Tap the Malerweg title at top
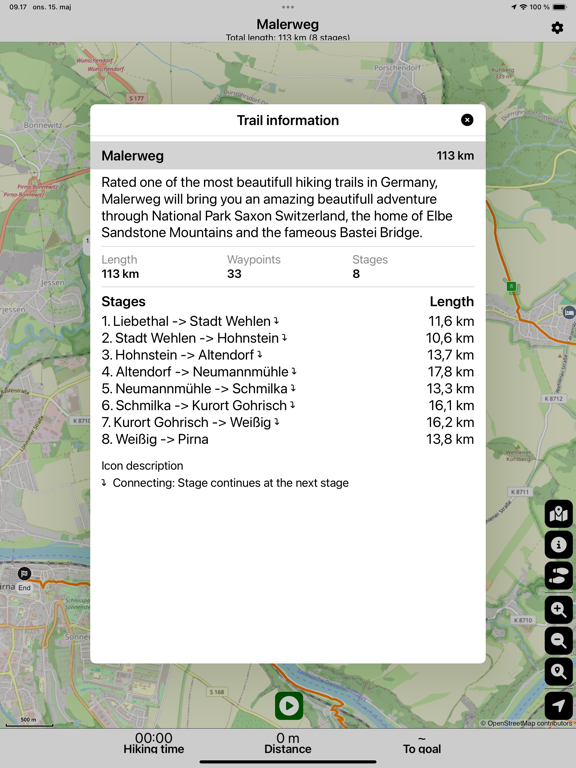 pos(288,24)
